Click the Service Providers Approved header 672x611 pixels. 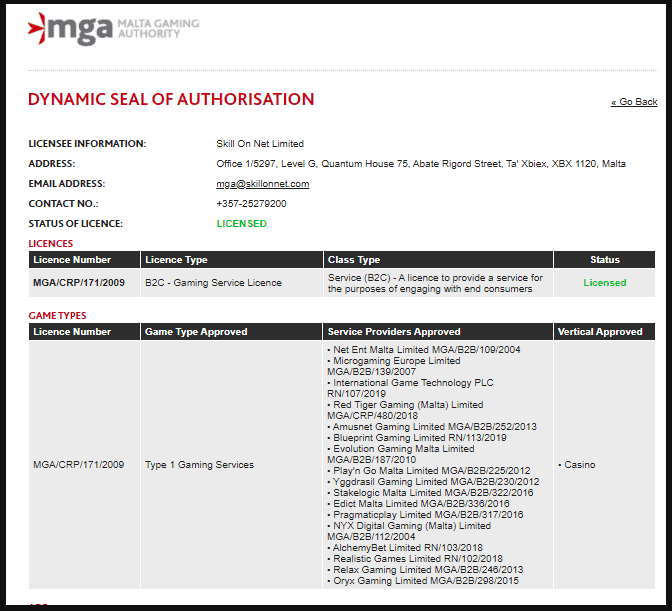438,332
